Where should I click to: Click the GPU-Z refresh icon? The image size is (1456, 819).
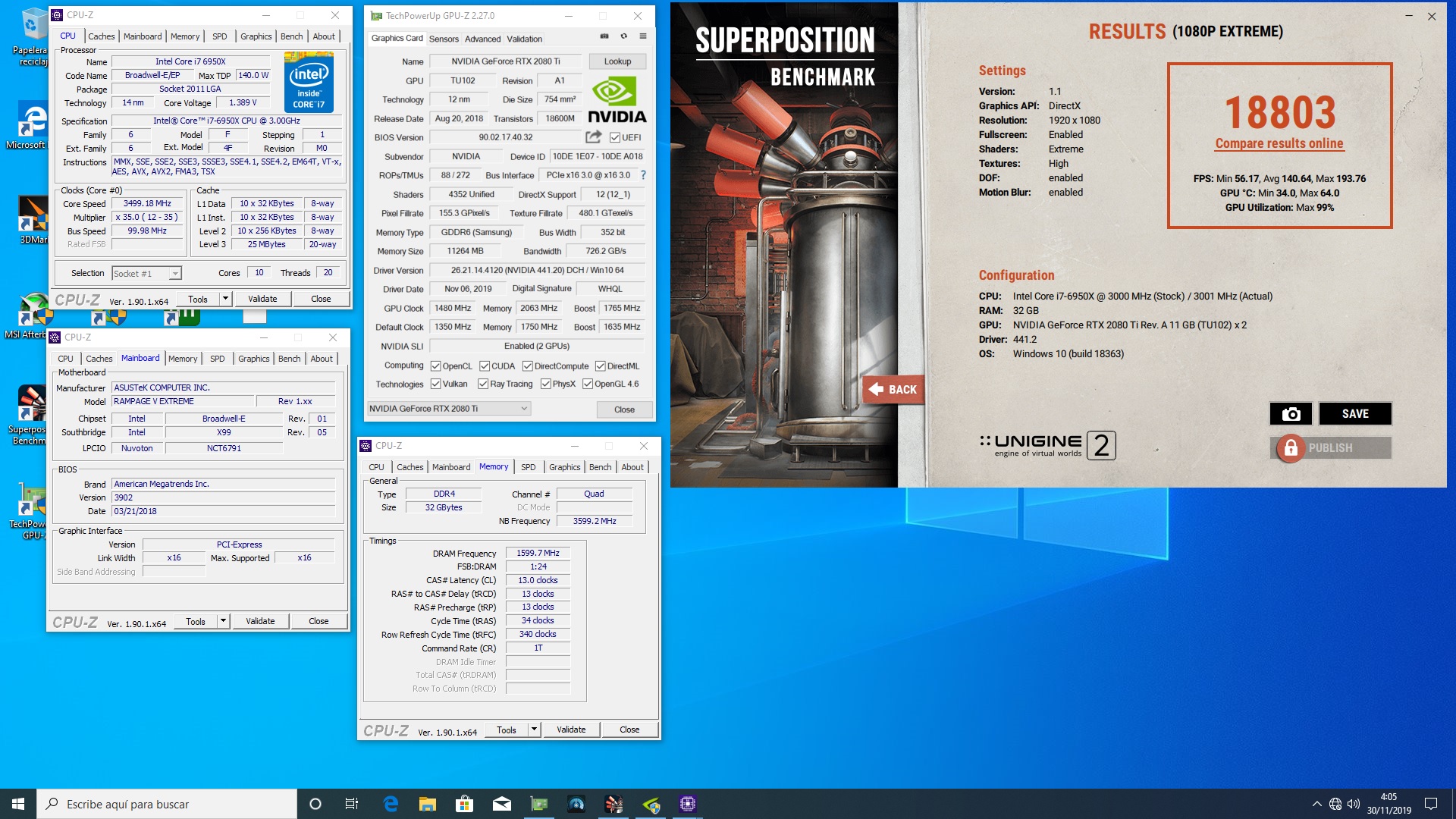[x=623, y=36]
